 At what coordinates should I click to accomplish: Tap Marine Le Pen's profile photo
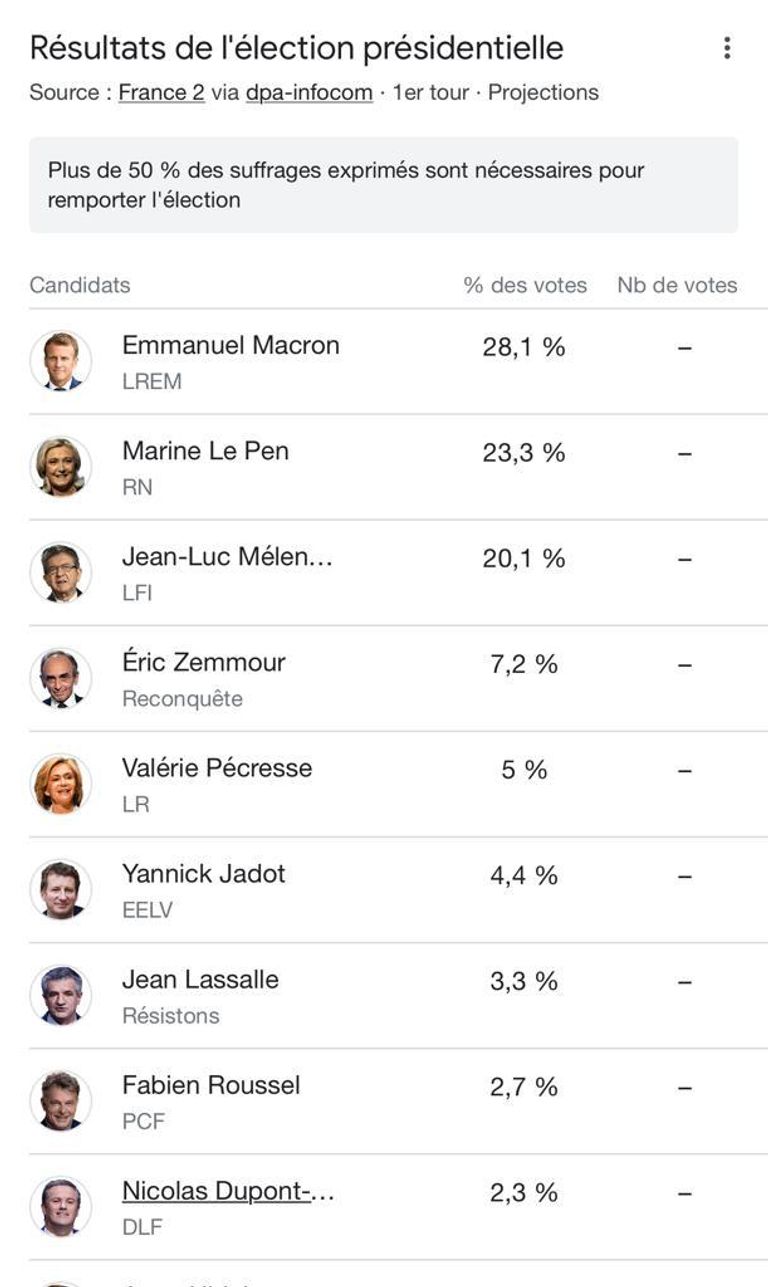tap(61, 467)
